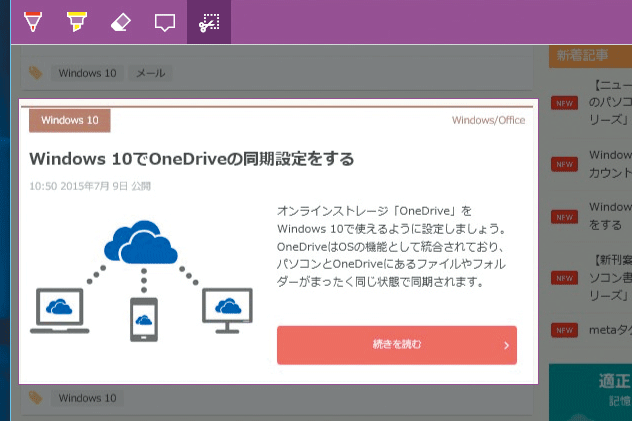This screenshot has height=421, width=632.
Task: Select the Clip scissors tool
Action: tap(209, 22)
